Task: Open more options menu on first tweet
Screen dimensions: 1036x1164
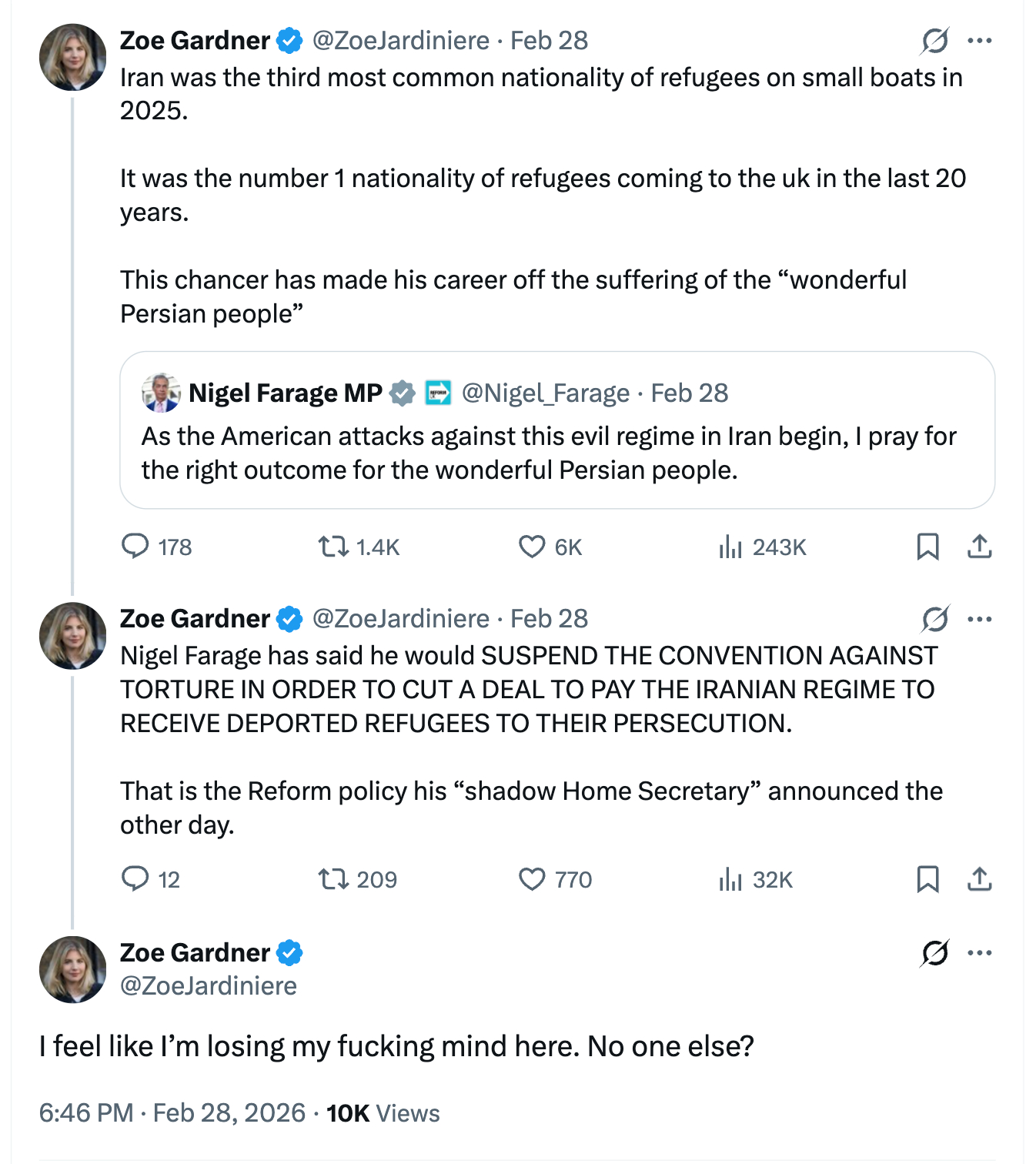Action: (x=979, y=41)
